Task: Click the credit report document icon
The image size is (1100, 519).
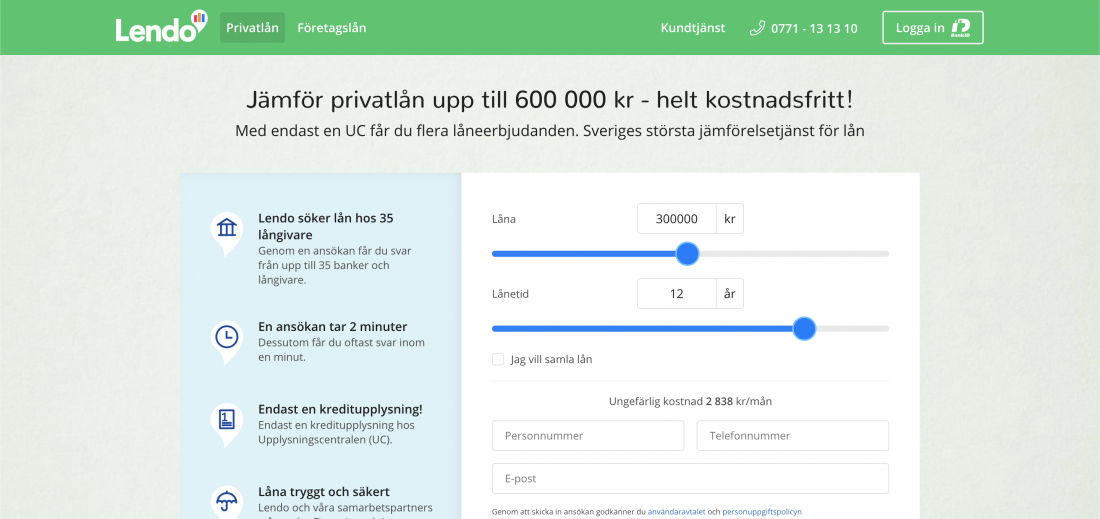Action: click(227, 420)
